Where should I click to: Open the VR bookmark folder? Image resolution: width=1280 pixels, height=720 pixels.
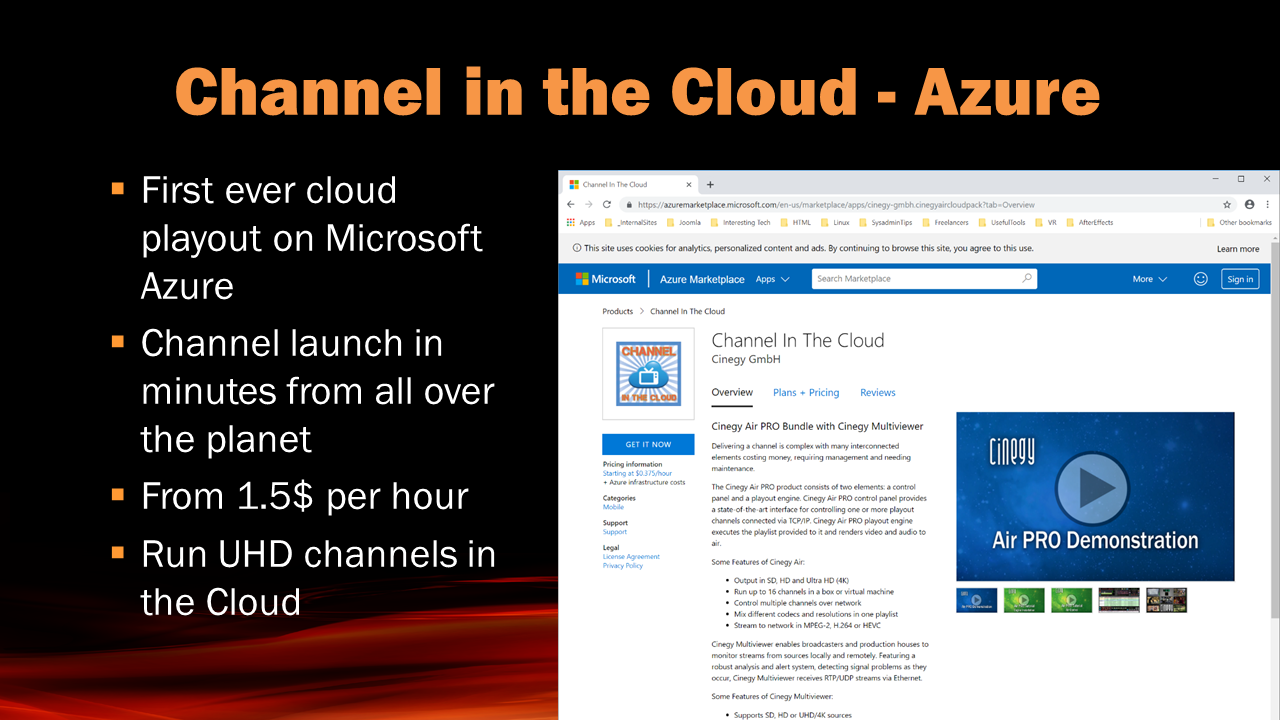click(x=1046, y=223)
